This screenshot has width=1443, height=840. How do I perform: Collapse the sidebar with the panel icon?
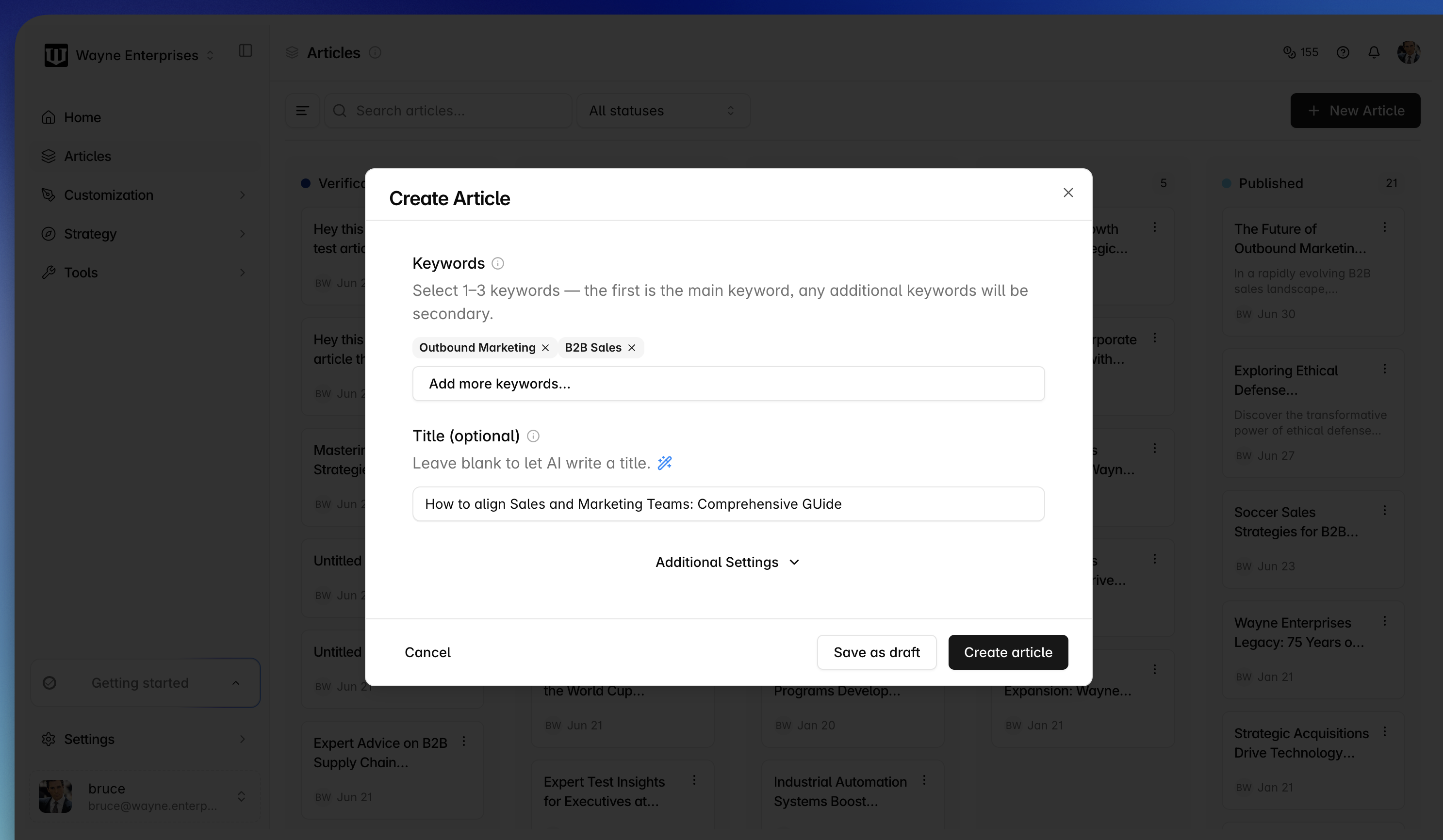(x=246, y=51)
